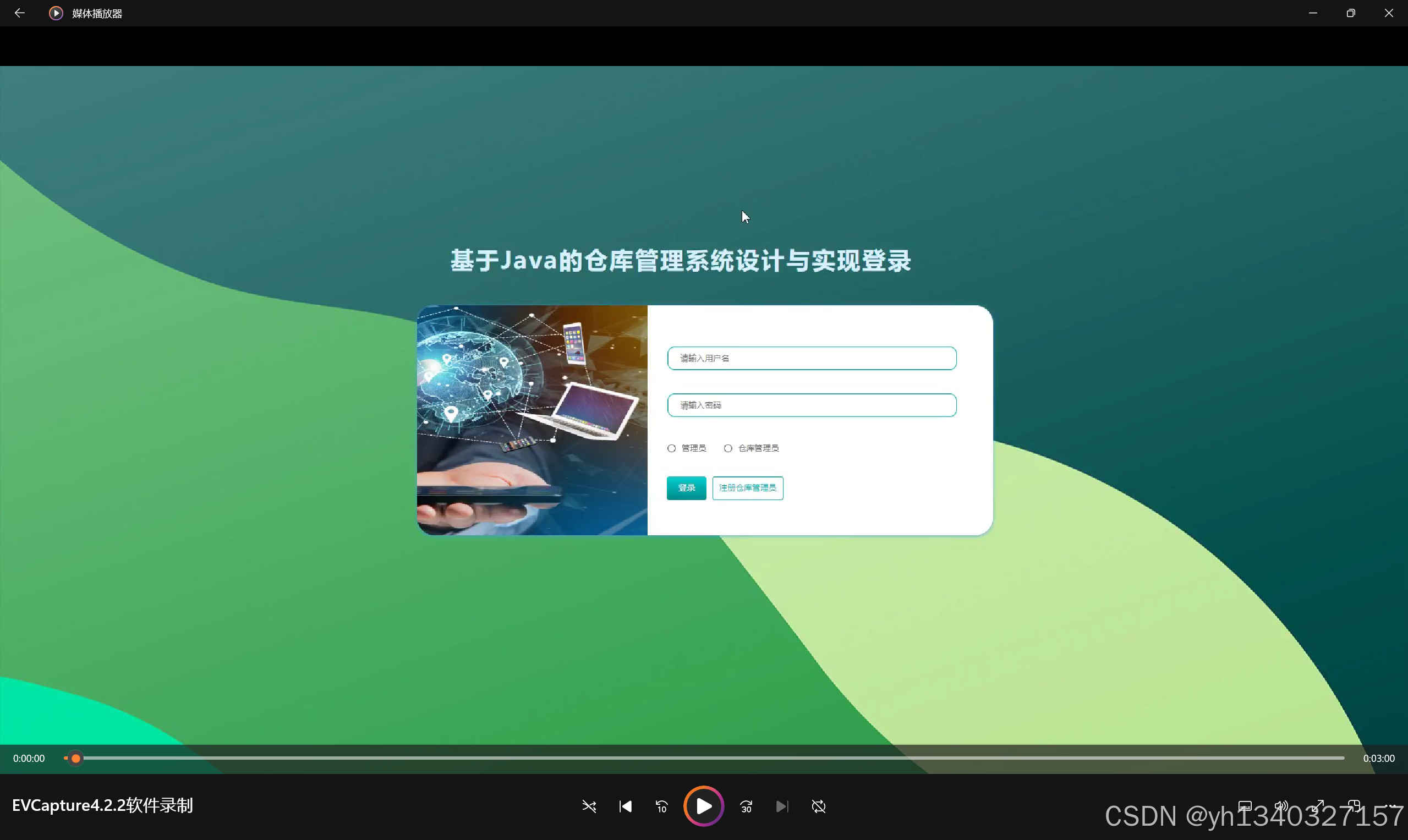Rewind ten seconds
The height and width of the screenshot is (840, 1408).
661,806
